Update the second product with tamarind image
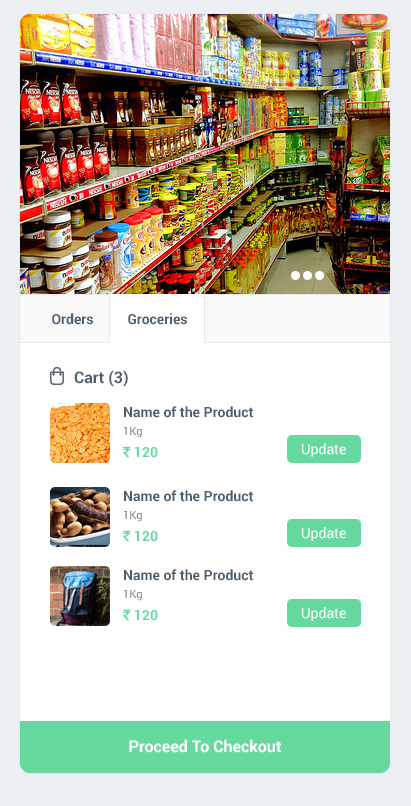 coord(324,533)
